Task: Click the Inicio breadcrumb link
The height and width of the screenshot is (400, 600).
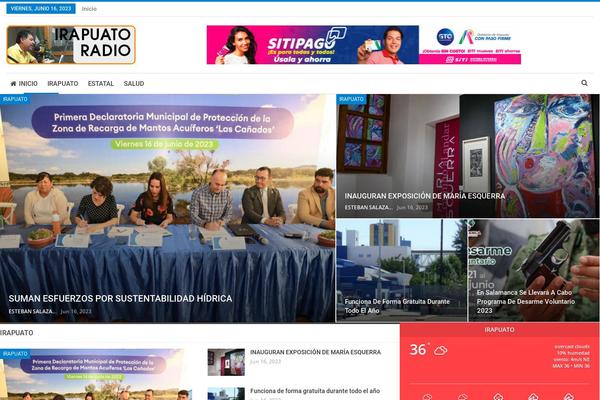Action: pos(89,9)
